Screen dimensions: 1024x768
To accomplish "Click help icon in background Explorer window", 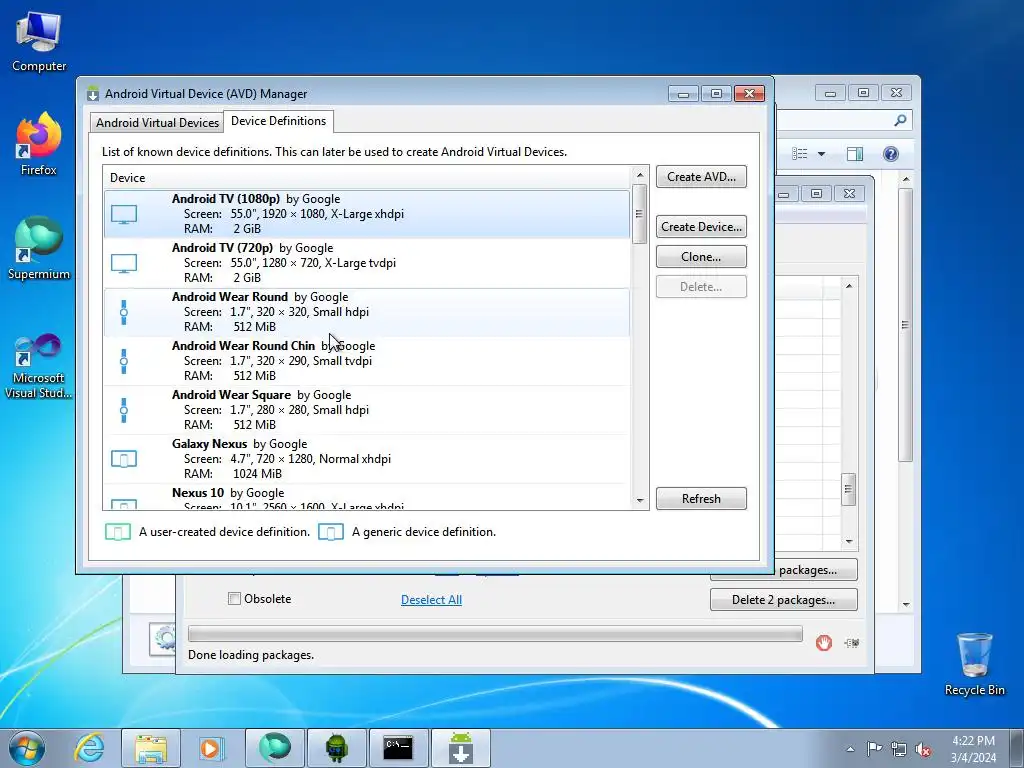I will tap(891, 153).
